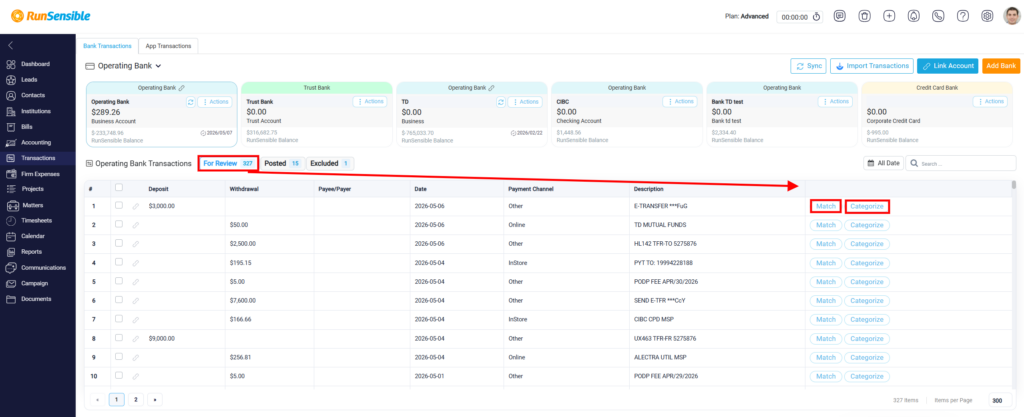
Task: Open Actions menu on CIBC card
Action: pyautogui.click(x=680, y=102)
